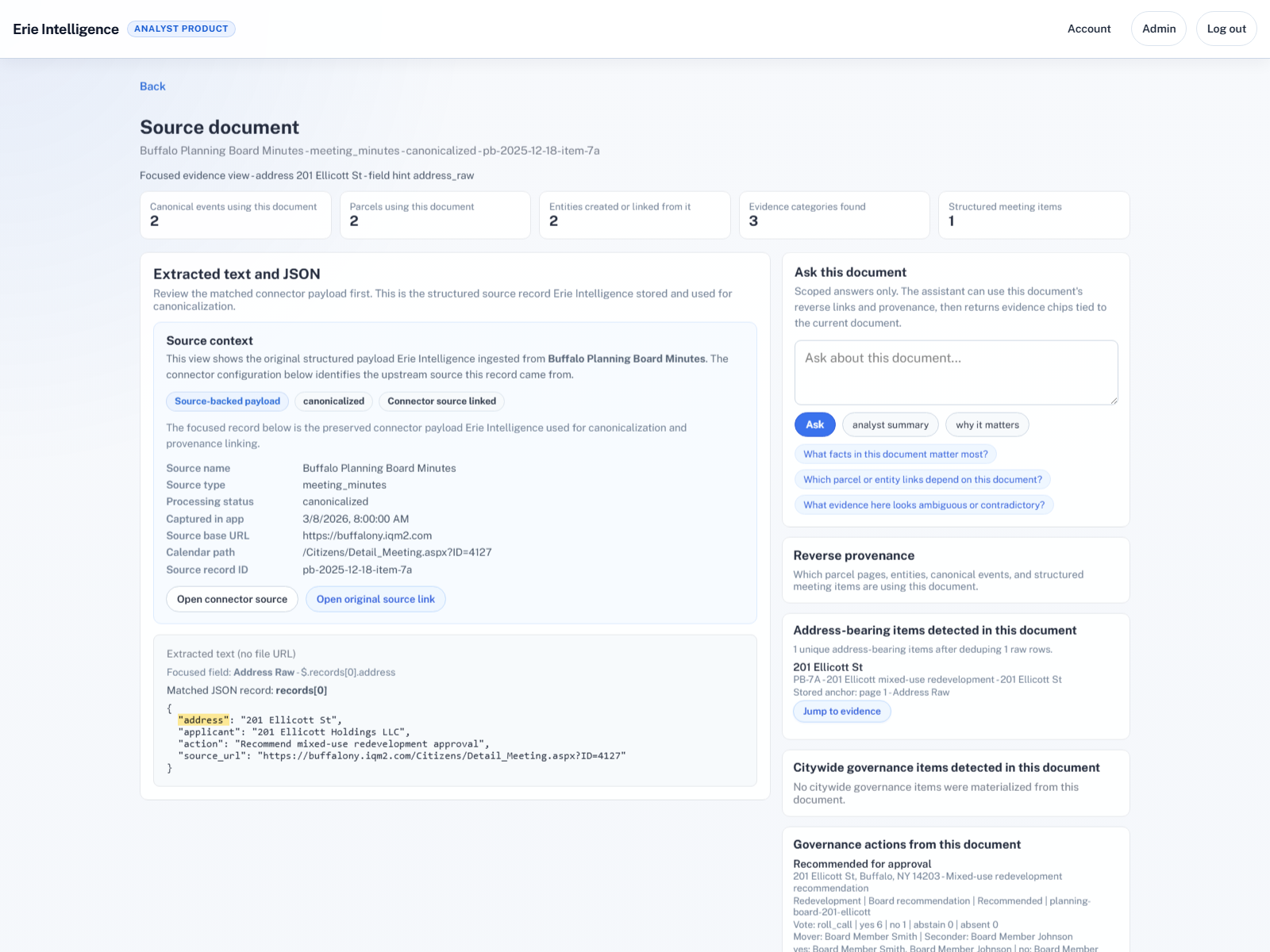Ask 'Which parcel or entity links depend on this document?'
This screenshot has height=952, width=1270.
click(x=922, y=479)
